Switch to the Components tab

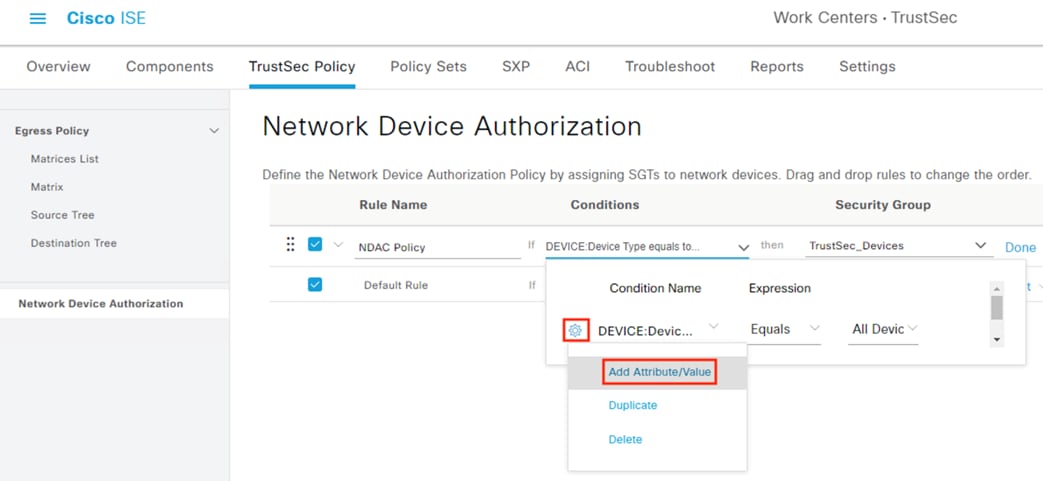(x=170, y=67)
